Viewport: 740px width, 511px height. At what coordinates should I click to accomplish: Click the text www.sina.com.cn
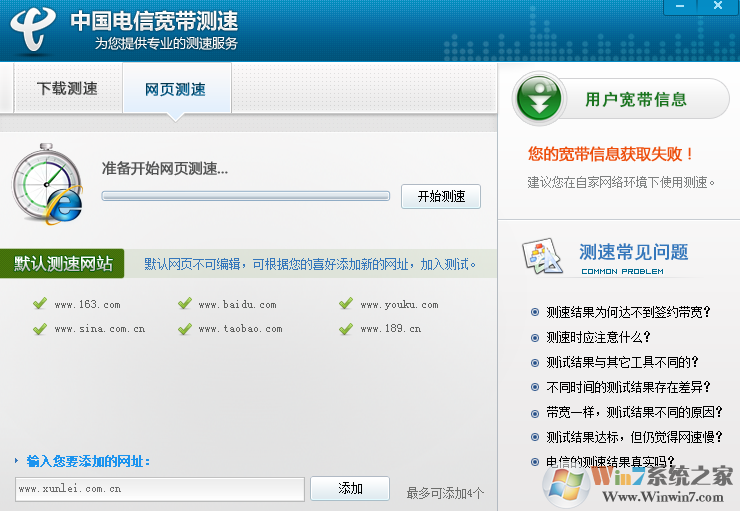100,329
